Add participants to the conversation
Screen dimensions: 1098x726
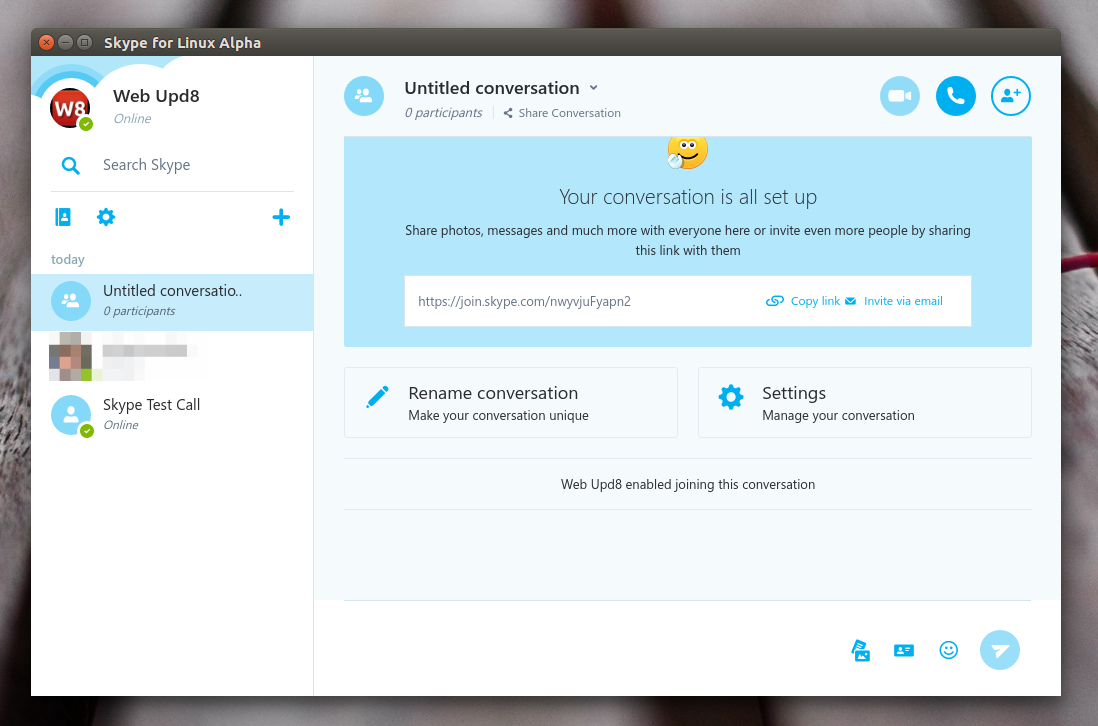coord(1010,95)
